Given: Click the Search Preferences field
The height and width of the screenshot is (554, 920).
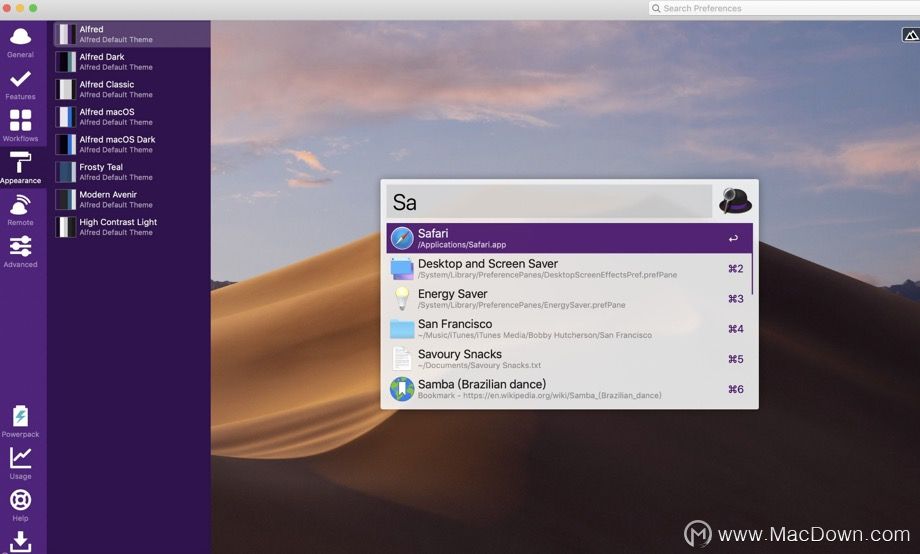Looking at the screenshot, I should click(x=784, y=8).
